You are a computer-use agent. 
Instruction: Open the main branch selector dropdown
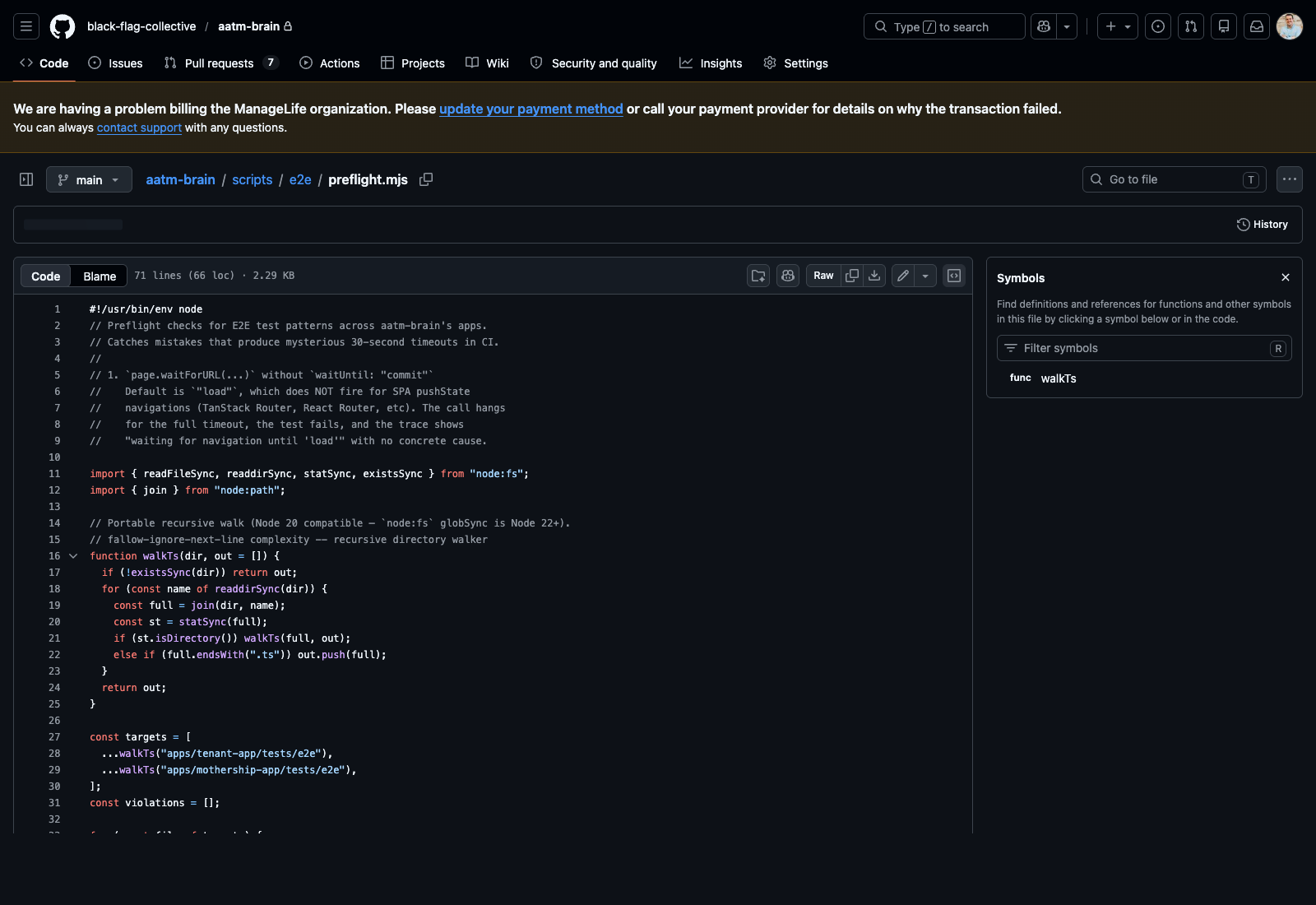pyautogui.click(x=89, y=179)
